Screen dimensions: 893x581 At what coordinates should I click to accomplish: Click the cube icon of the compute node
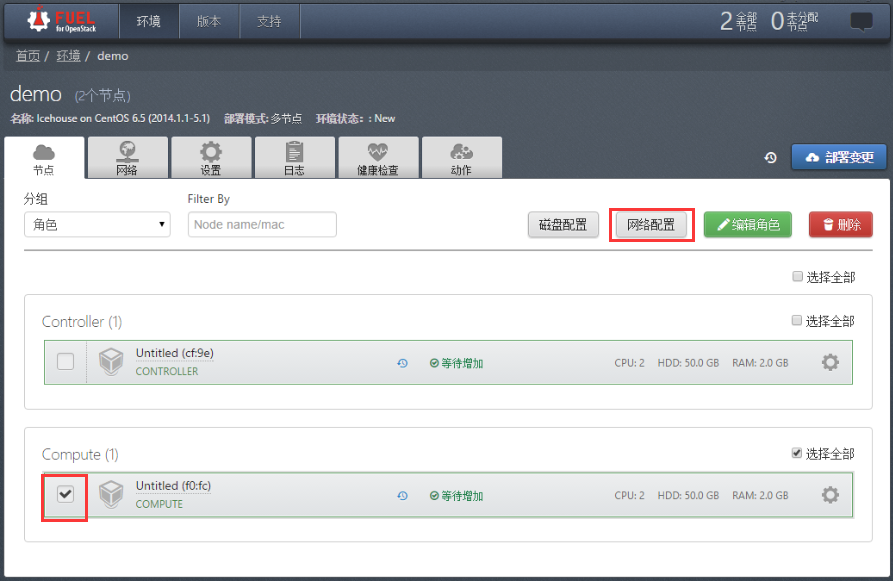coord(111,494)
